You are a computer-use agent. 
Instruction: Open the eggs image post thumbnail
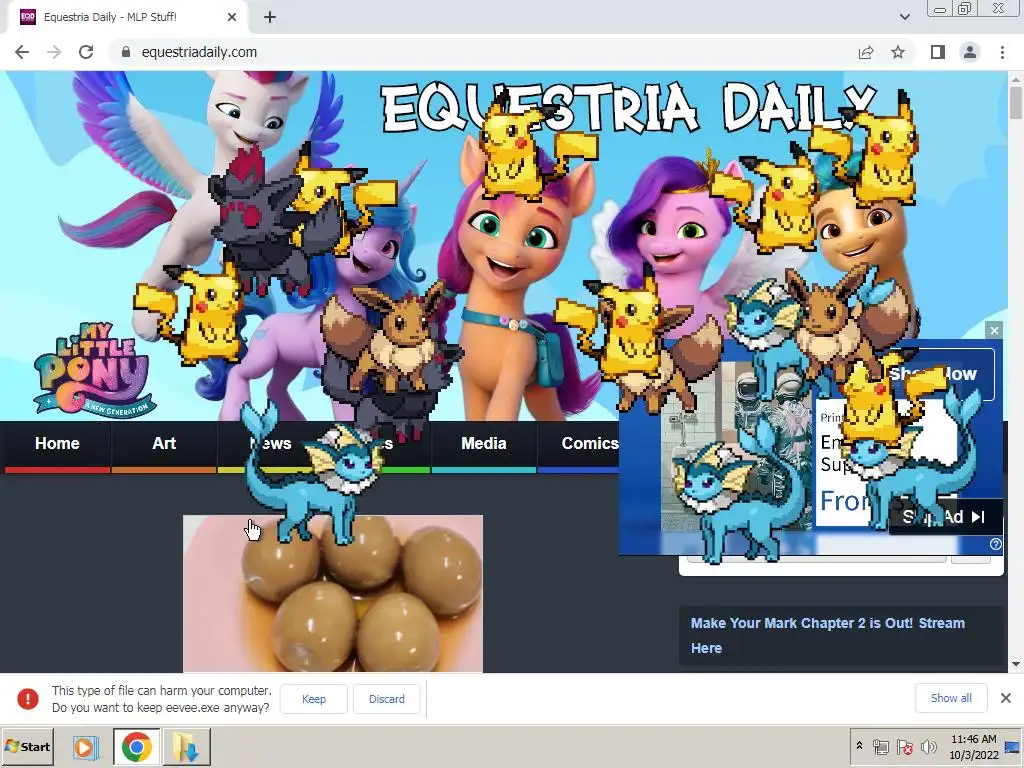pyautogui.click(x=333, y=593)
